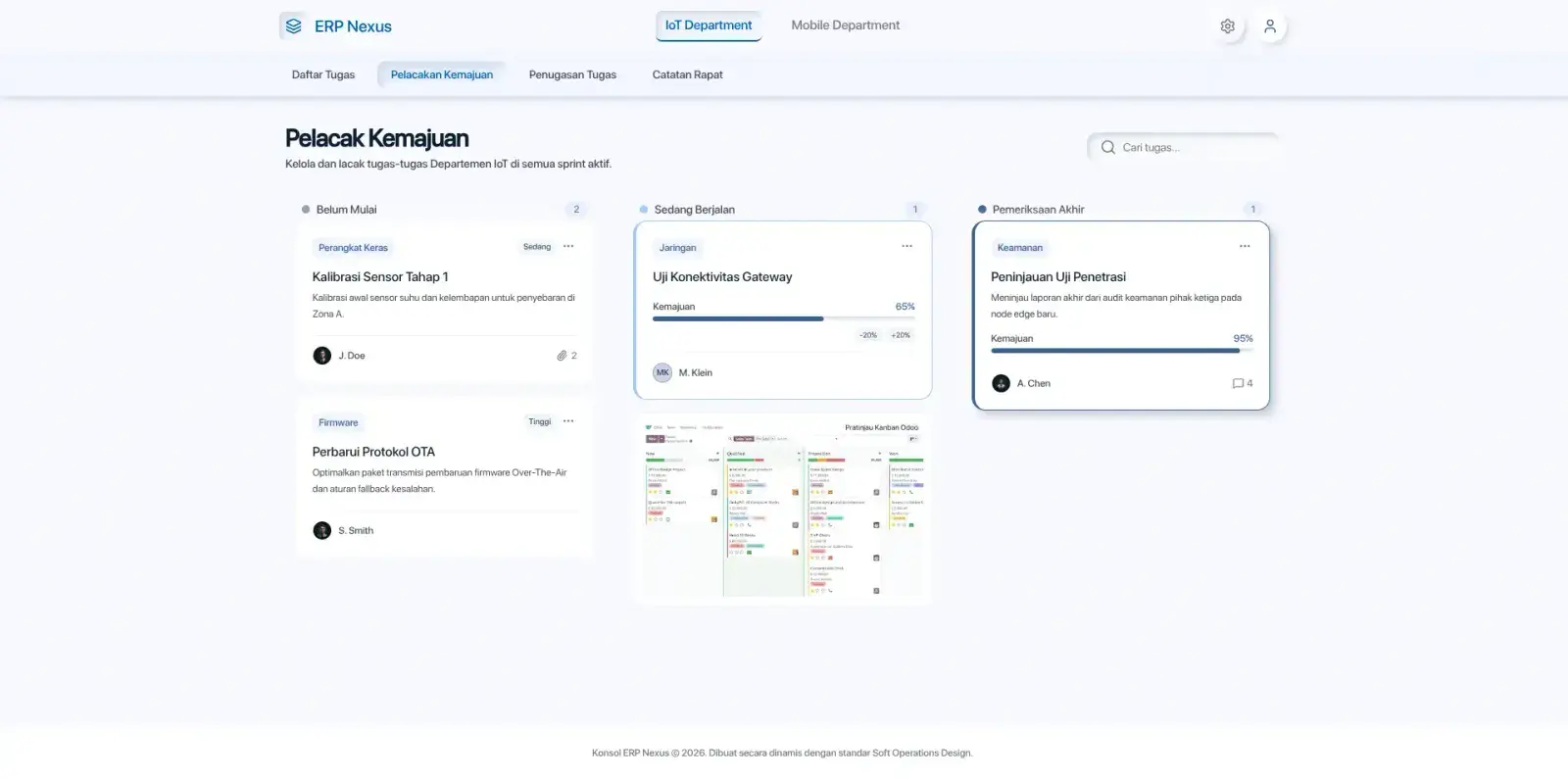The height and width of the screenshot is (779, 1568).
Task: Switch to Mobile Department tab
Action: pyautogui.click(x=845, y=25)
